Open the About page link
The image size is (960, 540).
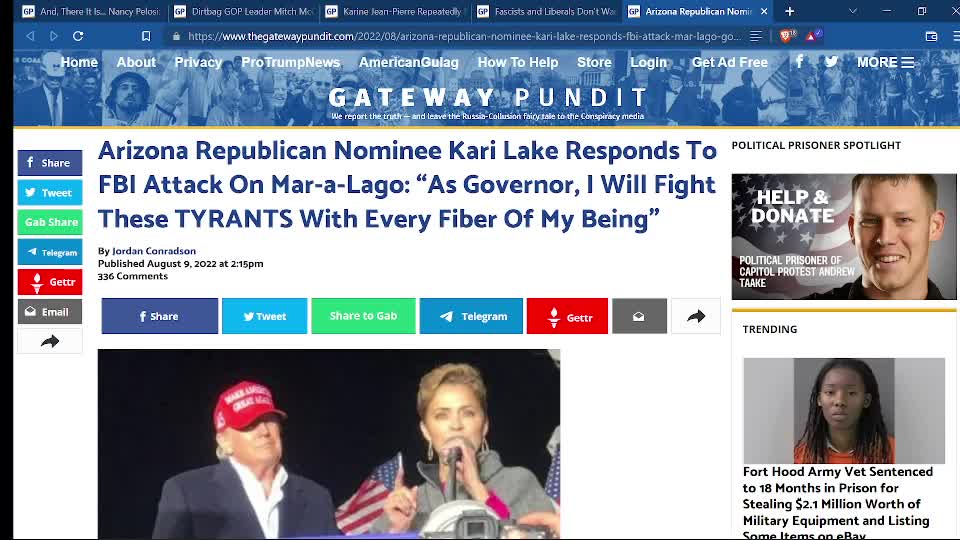[136, 62]
